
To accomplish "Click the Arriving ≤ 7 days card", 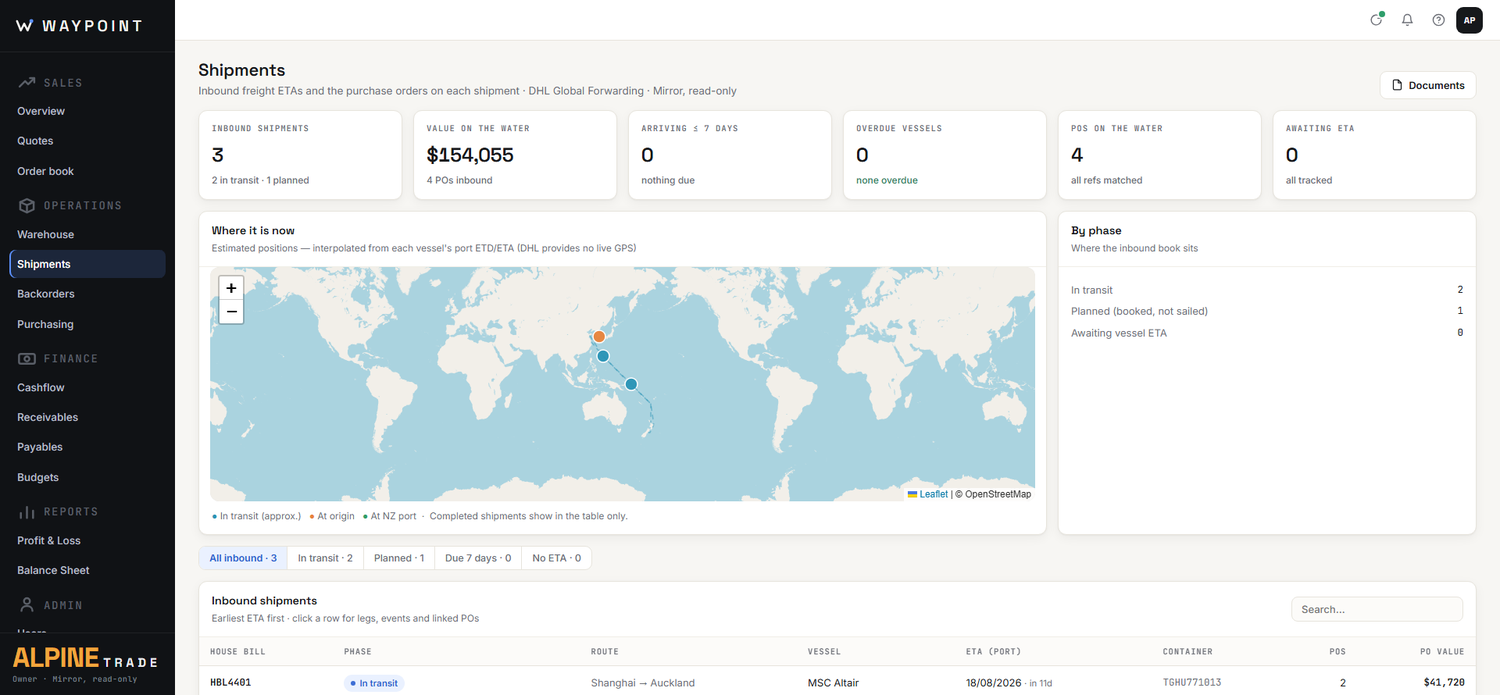I will pyautogui.click(x=730, y=155).
